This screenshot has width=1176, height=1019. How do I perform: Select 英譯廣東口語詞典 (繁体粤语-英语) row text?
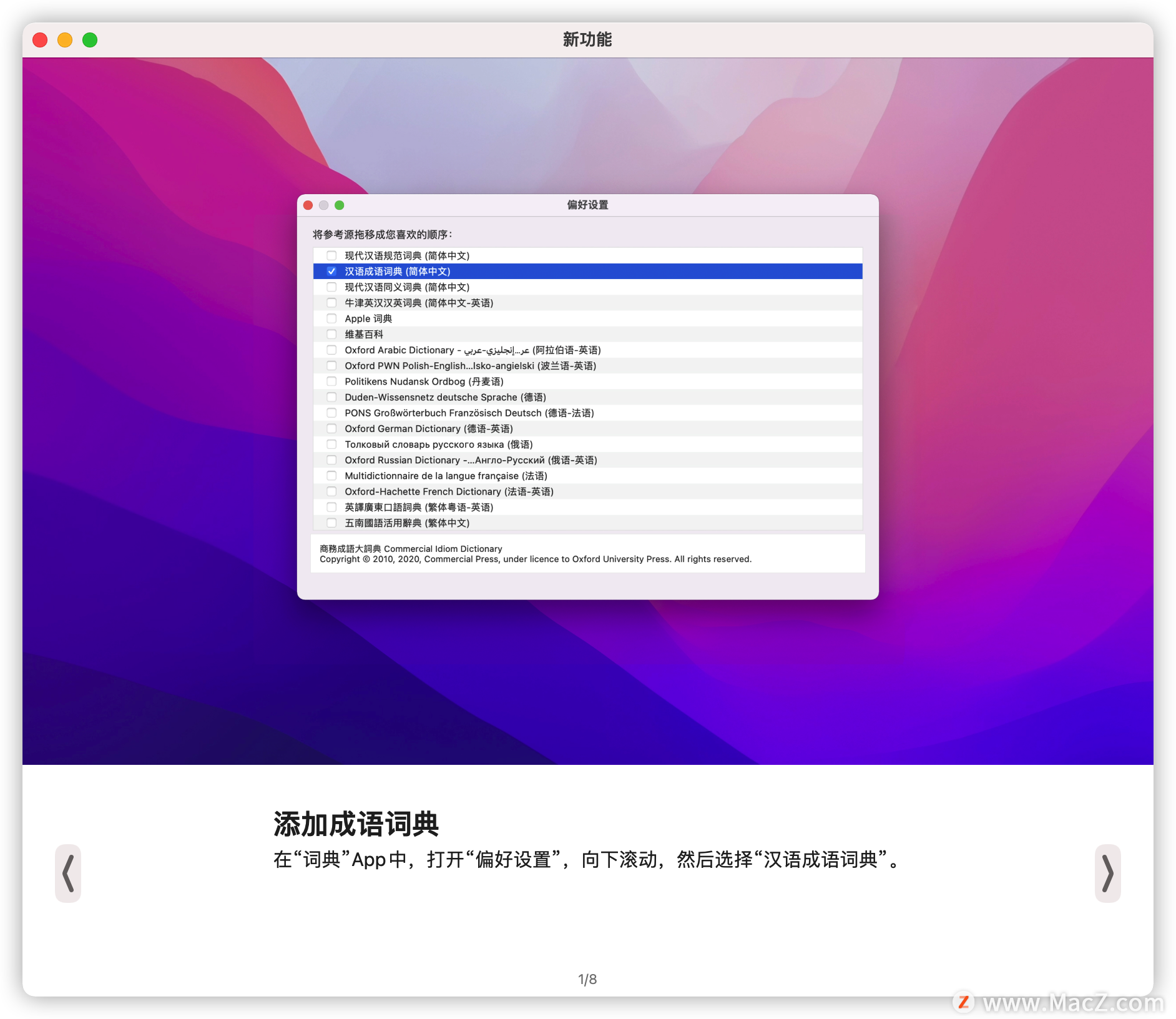(x=419, y=507)
